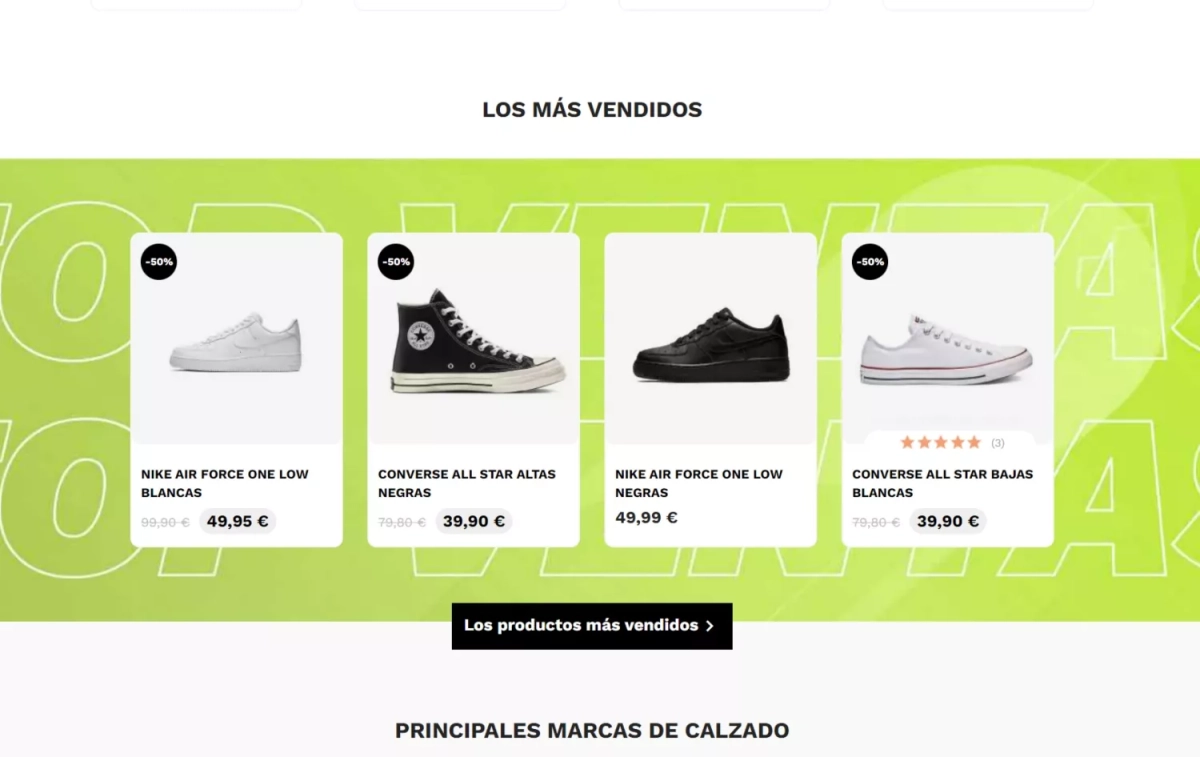Click the crossed-out 99,90 € original price
Screen dimensions: 1200x757
(x=165, y=522)
